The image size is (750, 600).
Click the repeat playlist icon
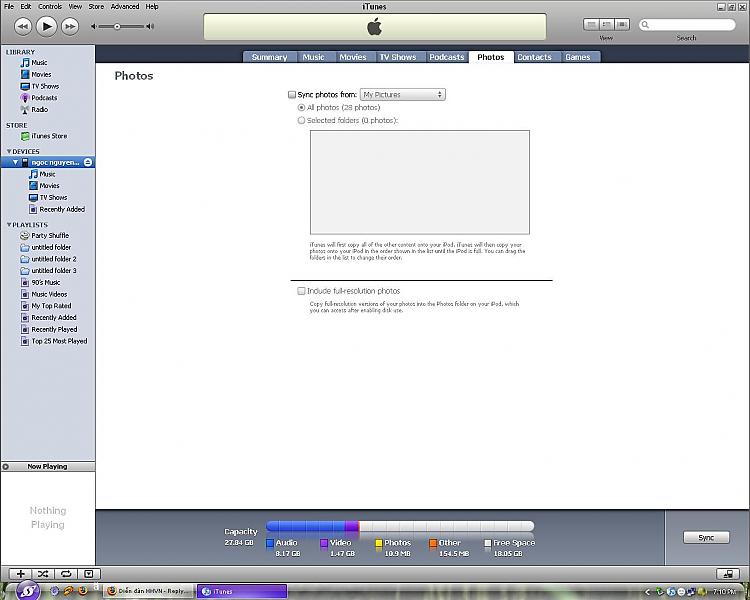(x=66, y=574)
